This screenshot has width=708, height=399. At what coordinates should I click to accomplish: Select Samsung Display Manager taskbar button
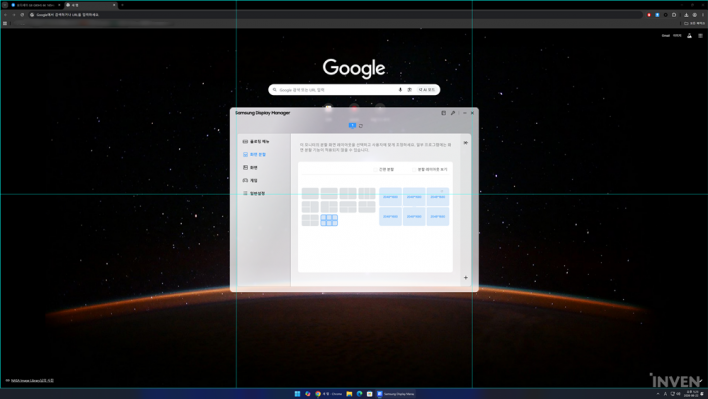[x=396, y=394]
